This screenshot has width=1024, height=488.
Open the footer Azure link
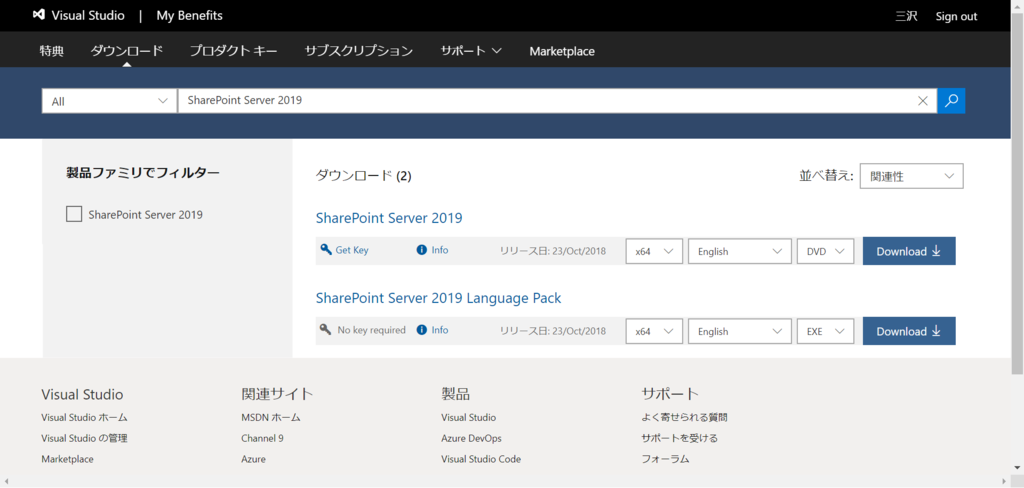253,459
